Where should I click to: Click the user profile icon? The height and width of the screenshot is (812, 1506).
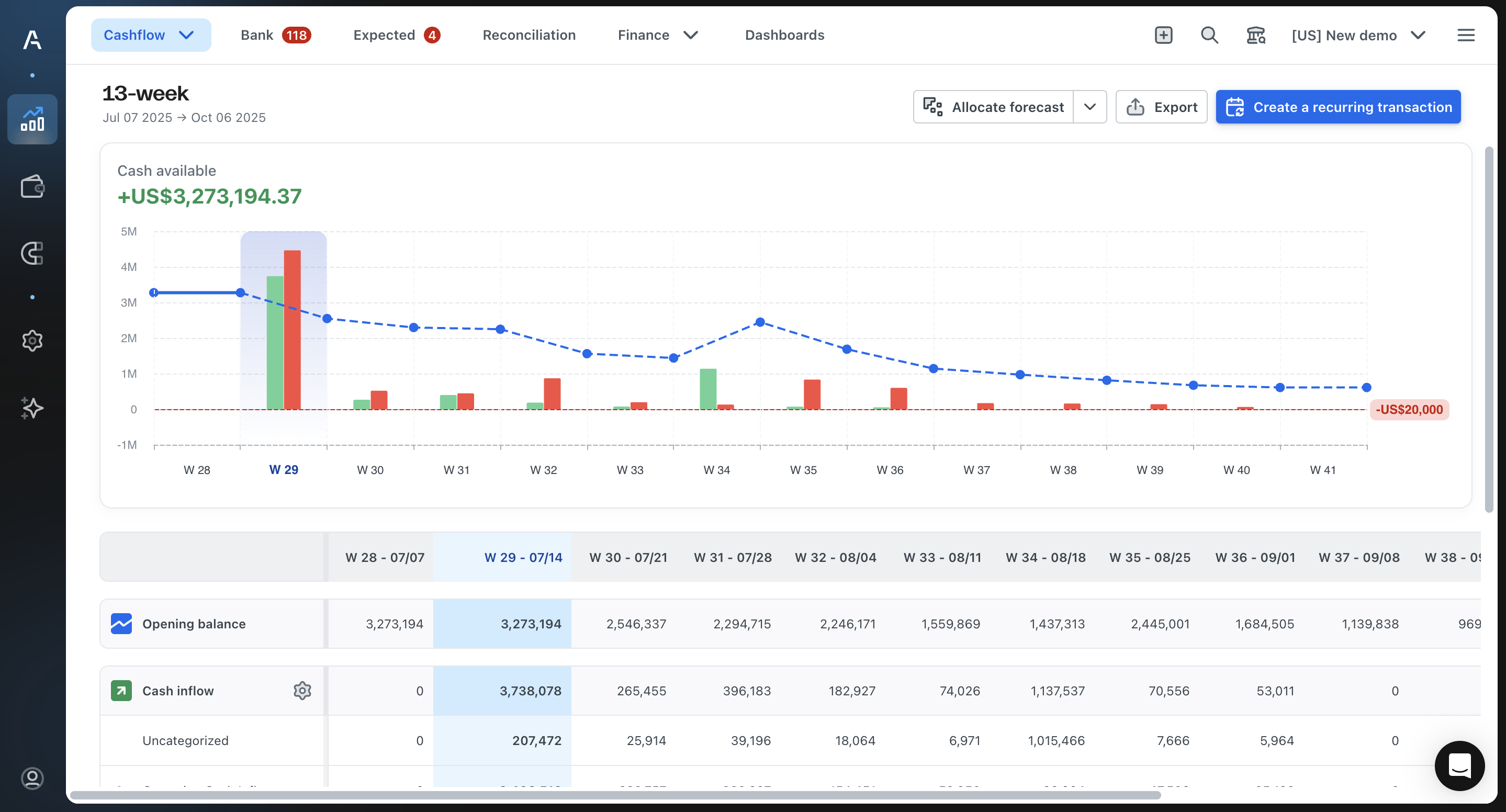point(32,778)
